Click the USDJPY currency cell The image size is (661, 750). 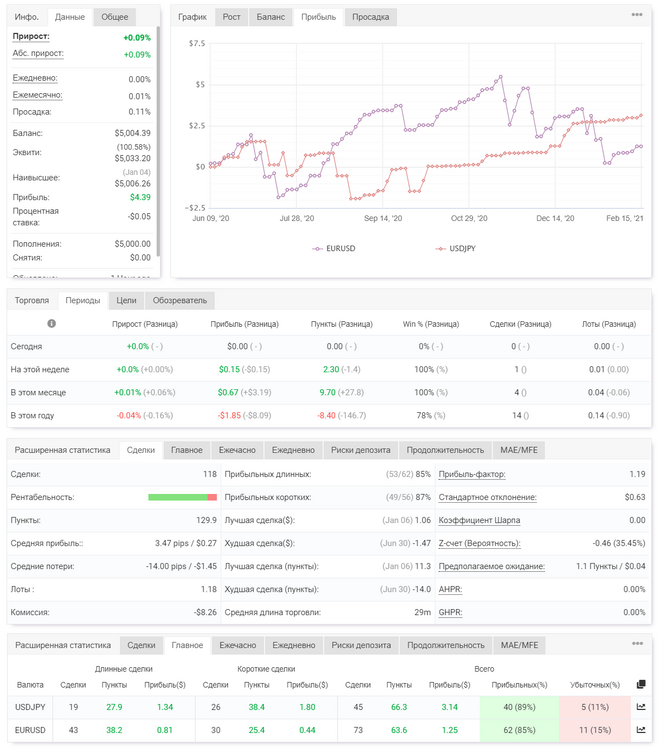click(x=30, y=707)
